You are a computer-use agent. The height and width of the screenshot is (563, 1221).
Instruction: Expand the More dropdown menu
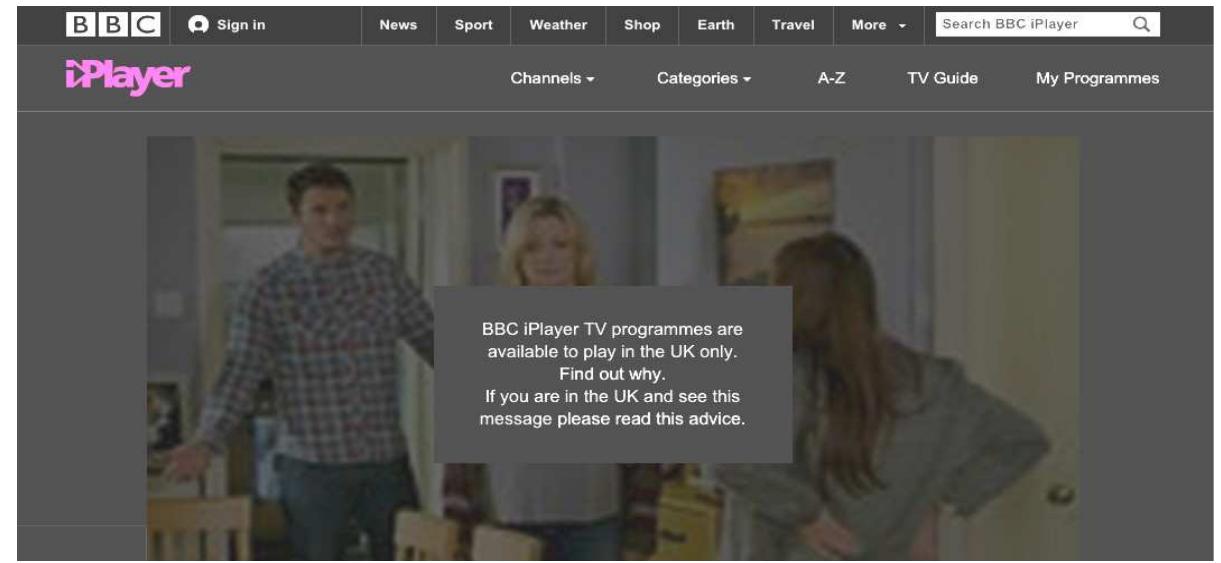point(878,25)
